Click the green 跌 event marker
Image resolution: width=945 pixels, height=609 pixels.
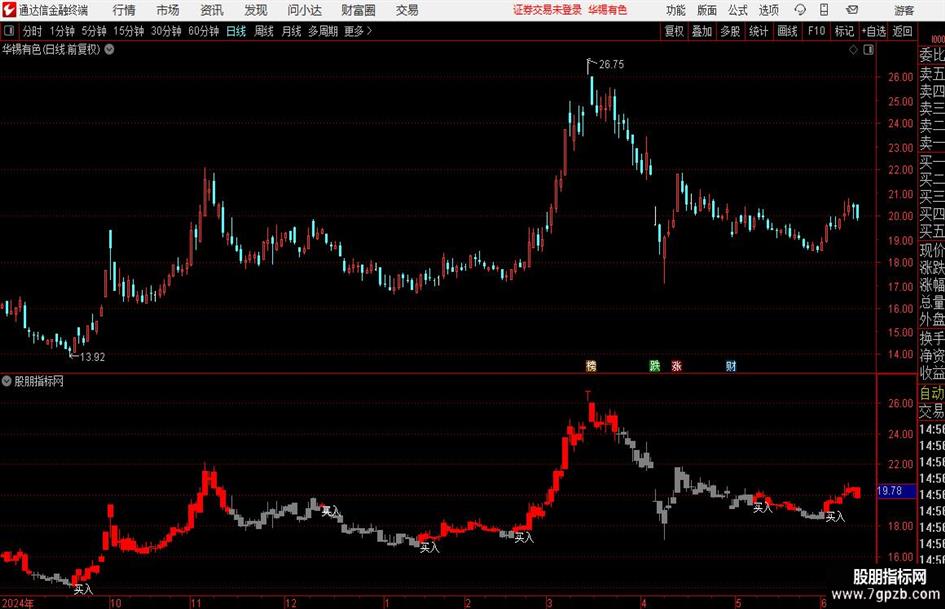pos(655,365)
